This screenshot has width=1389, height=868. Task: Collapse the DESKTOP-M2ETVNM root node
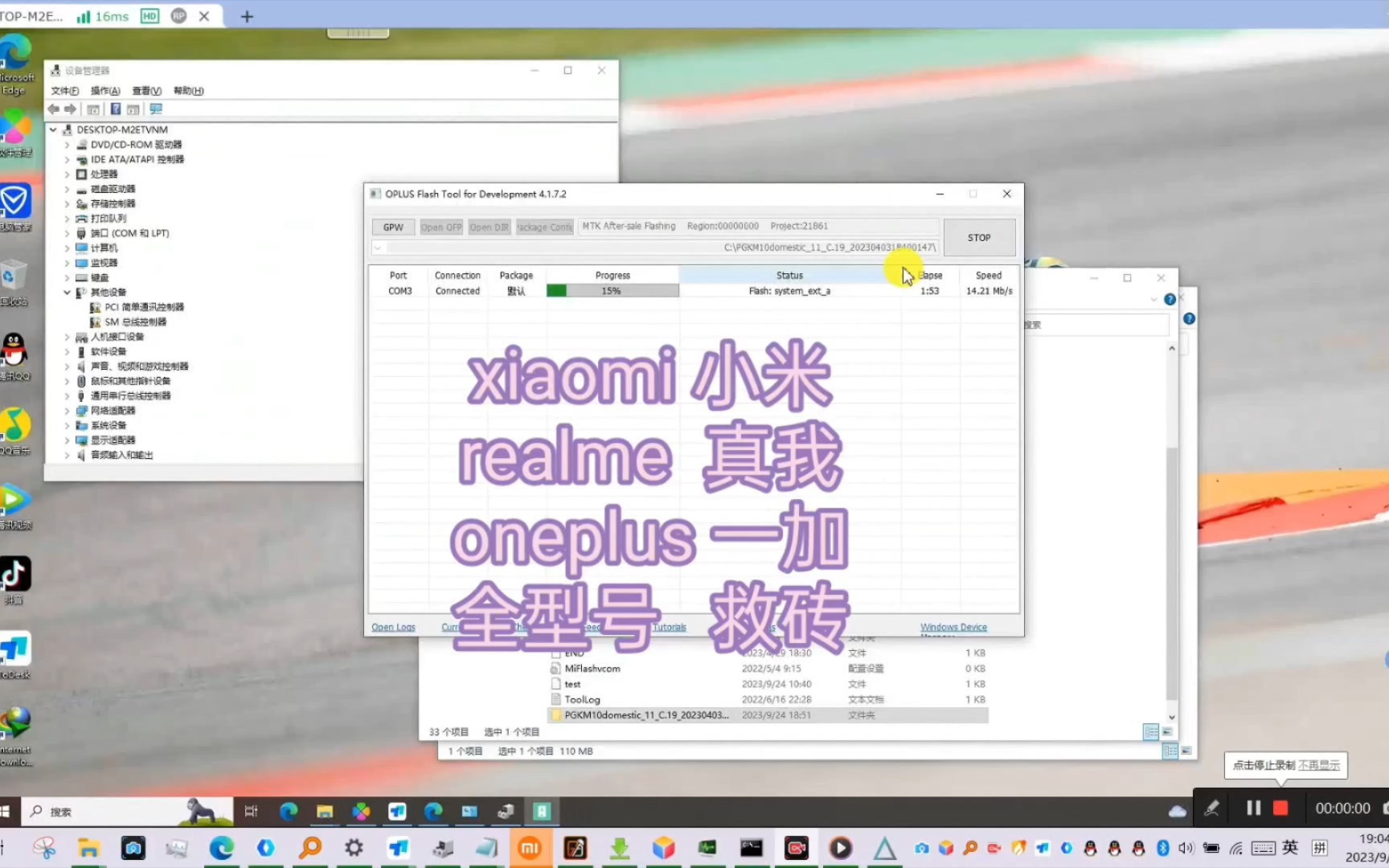click(x=53, y=129)
